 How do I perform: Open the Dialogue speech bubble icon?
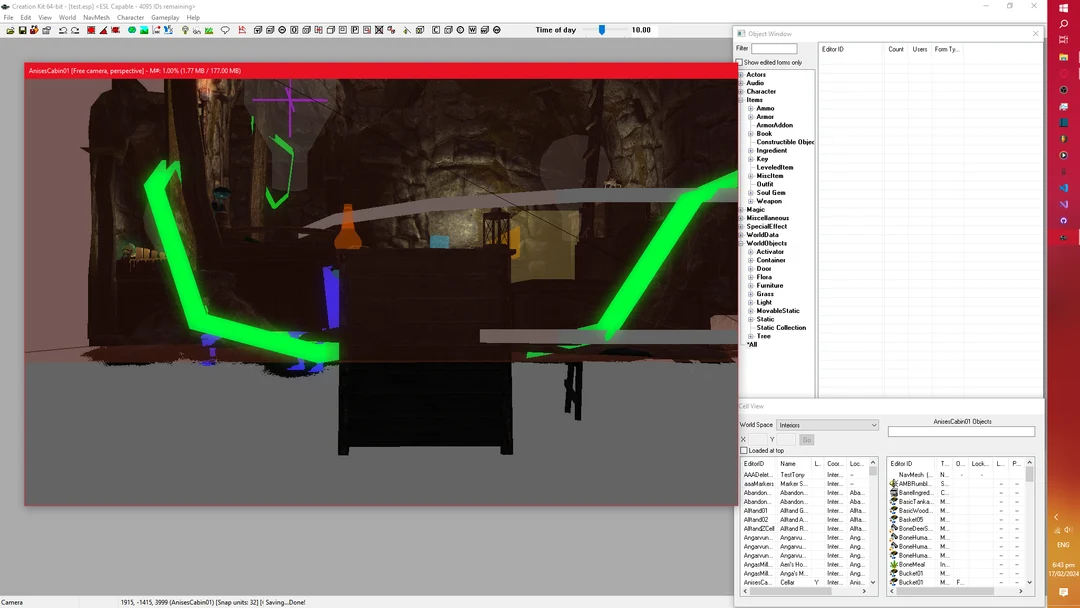225,30
